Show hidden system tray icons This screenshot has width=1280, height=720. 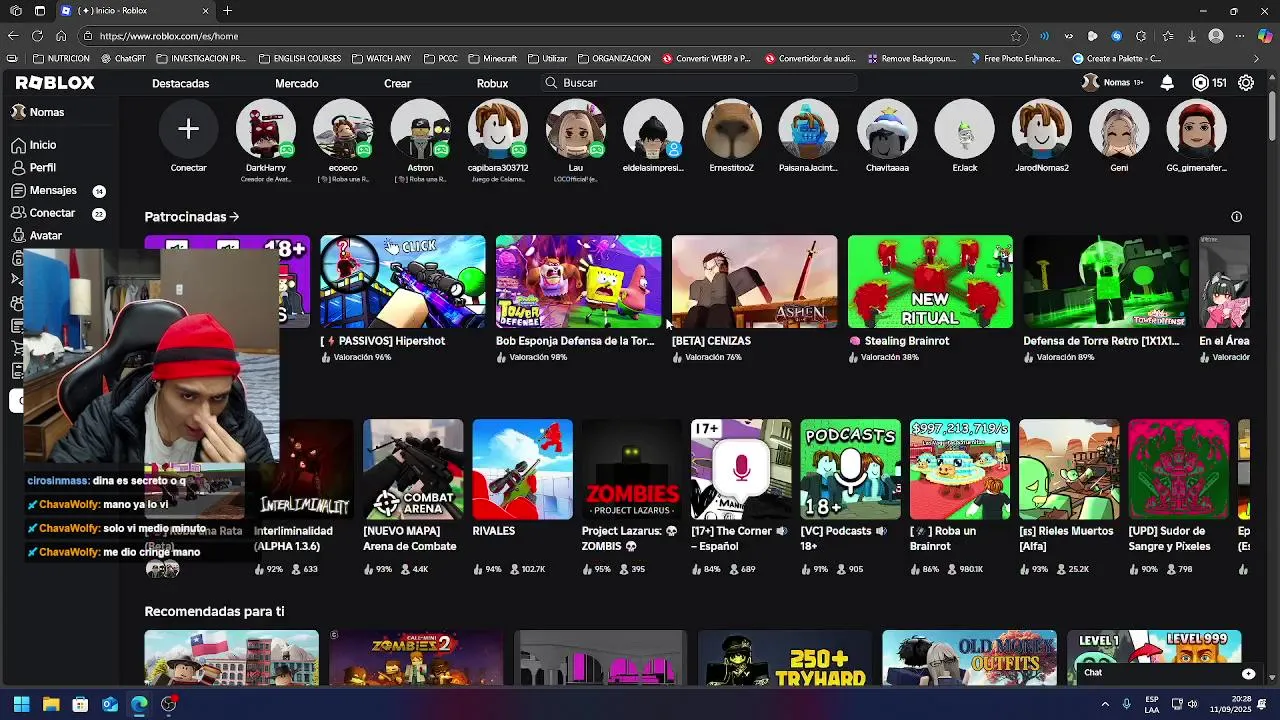pos(1105,704)
